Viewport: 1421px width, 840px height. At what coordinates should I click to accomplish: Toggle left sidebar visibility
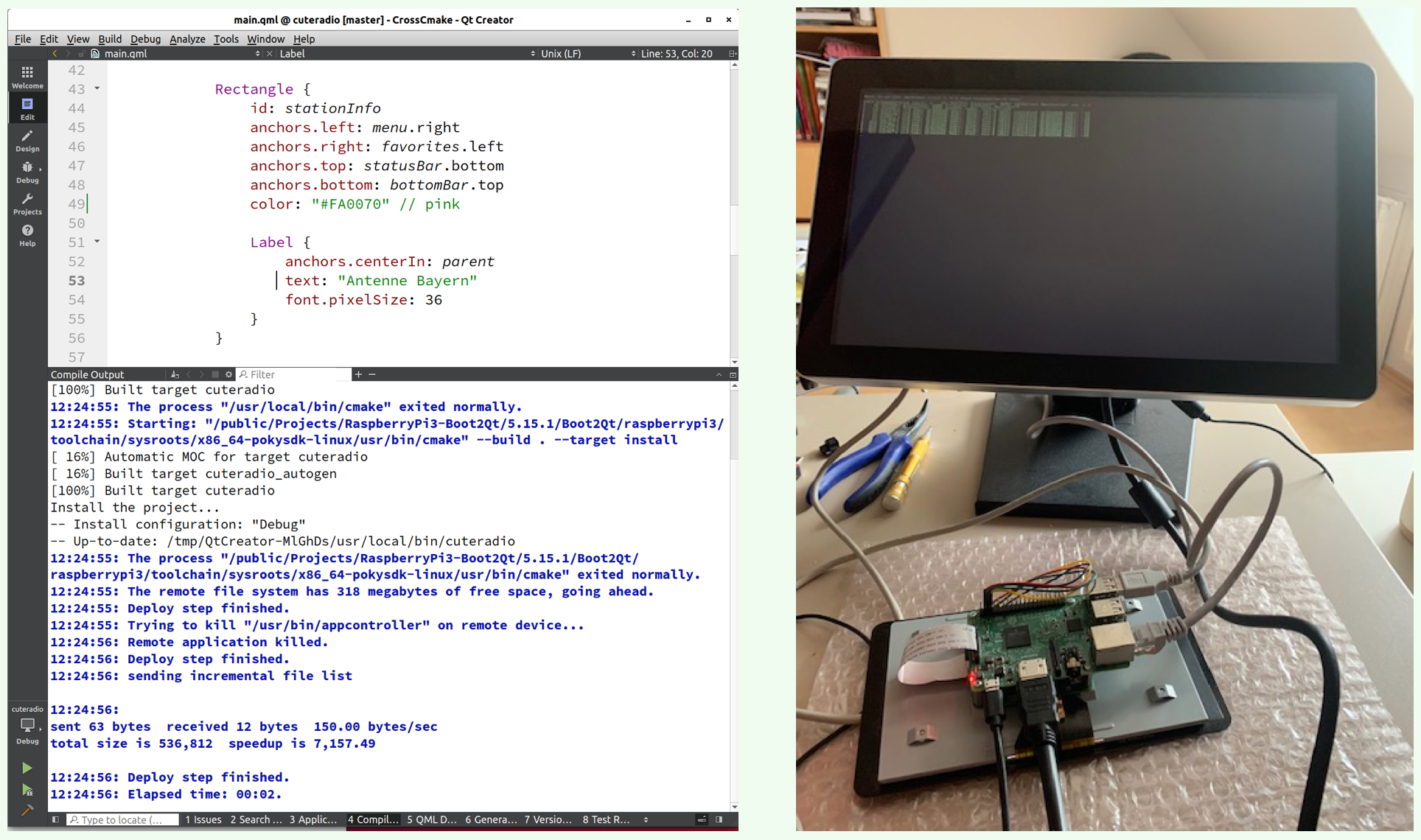tap(55, 819)
